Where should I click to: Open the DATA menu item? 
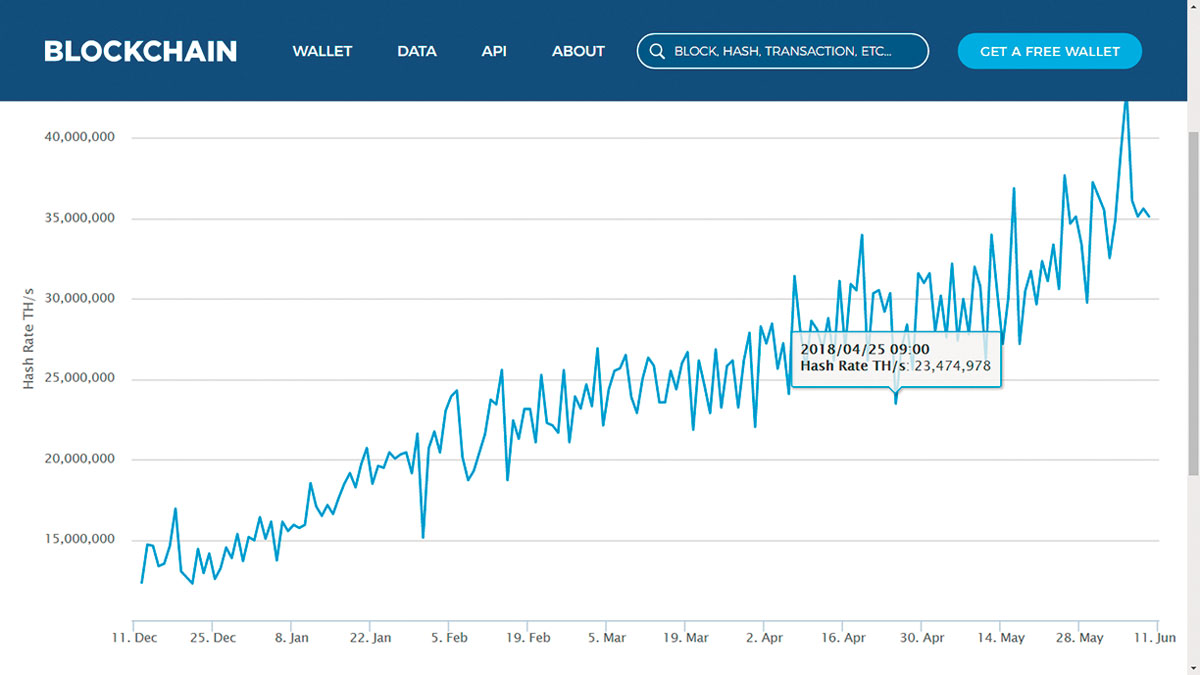point(416,51)
